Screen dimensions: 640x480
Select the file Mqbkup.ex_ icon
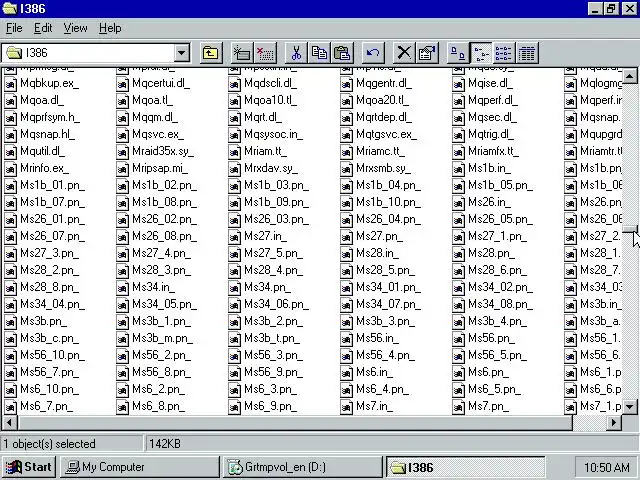pos(10,84)
